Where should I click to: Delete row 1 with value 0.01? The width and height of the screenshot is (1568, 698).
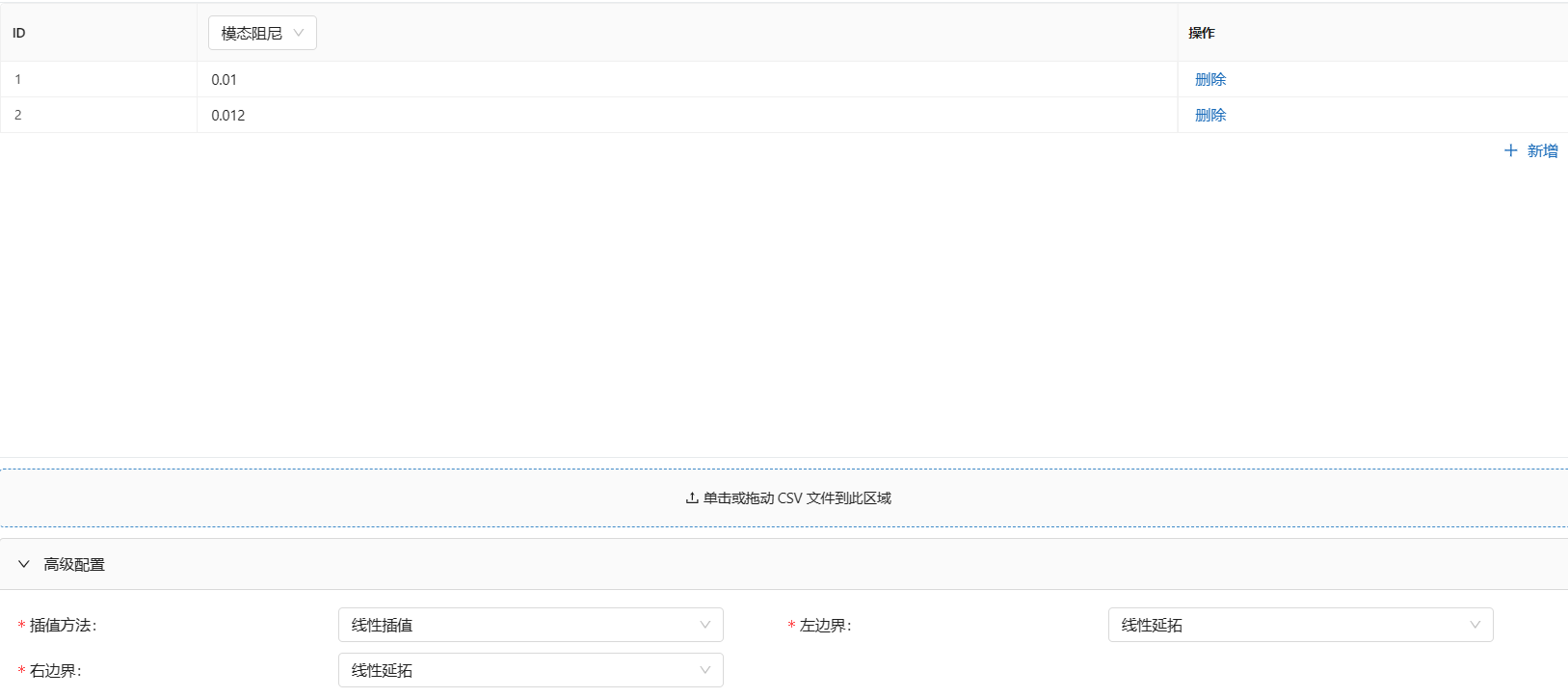point(1210,80)
